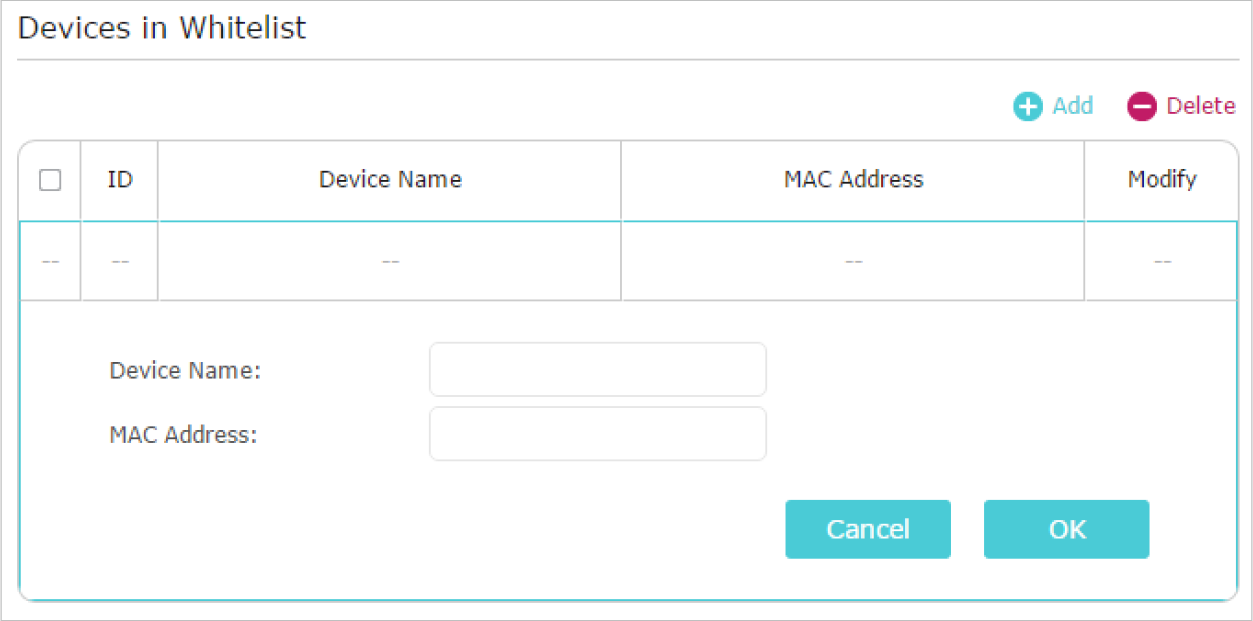Viewport: 1253px width, 621px height.
Task: Dismiss the form with Cancel button
Action: coord(868,529)
